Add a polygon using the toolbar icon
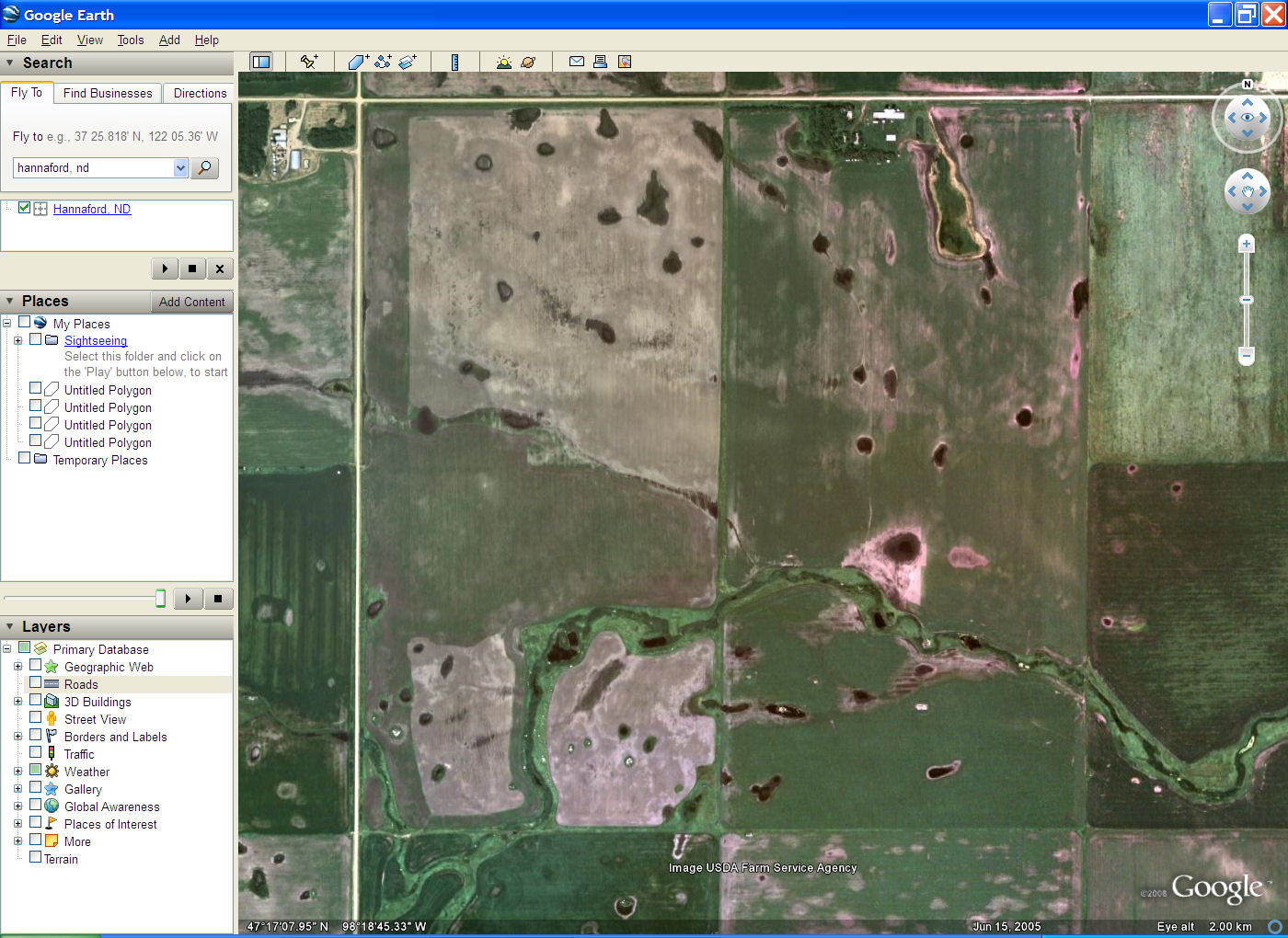The width and height of the screenshot is (1288, 938). (359, 62)
